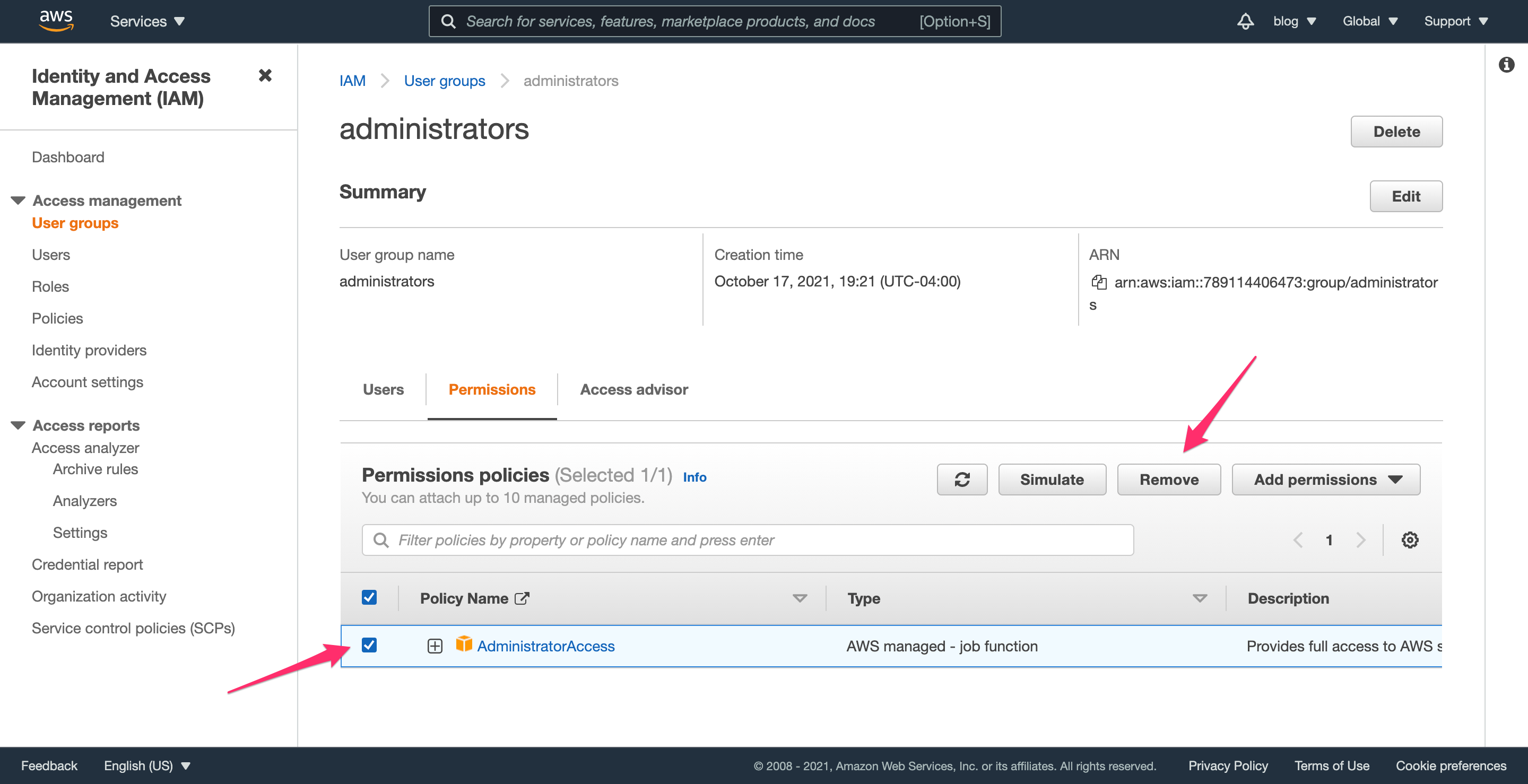The width and height of the screenshot is (1528, 784).
Task: Click the AdministratorAccess policy cube icon
Action: 463,644
